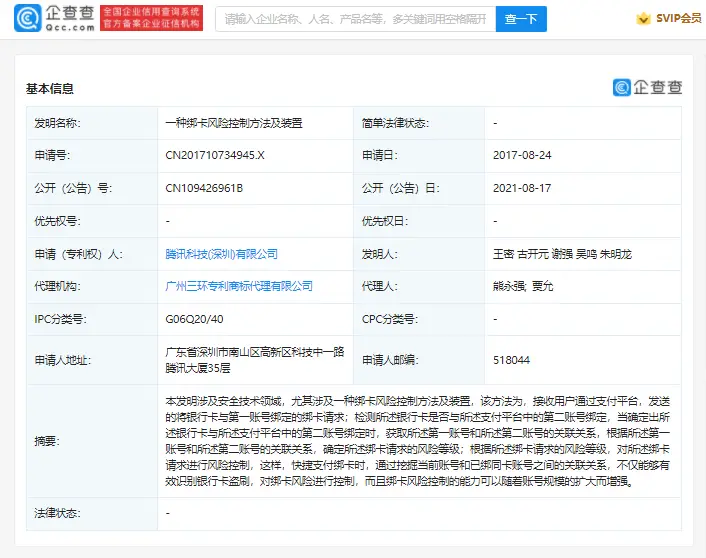
Task: Select the red 全国企业信用查询系统 banner
Action: click(151, 18)
